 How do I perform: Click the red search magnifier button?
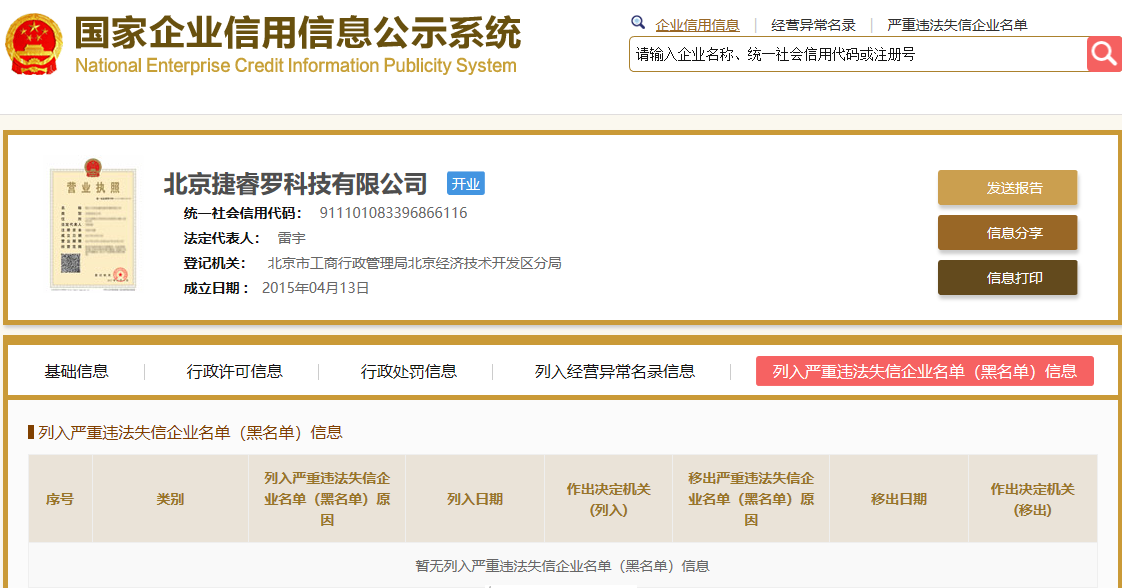coord(1104,54)
